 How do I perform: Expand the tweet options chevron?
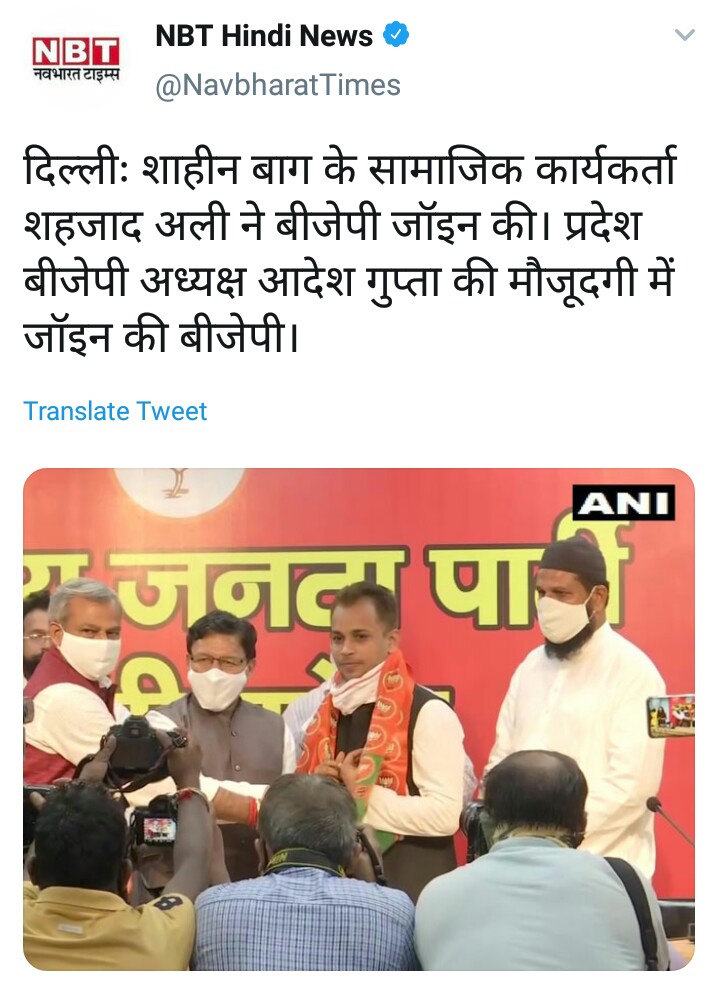pyautogui.click(x=684, y=35)
